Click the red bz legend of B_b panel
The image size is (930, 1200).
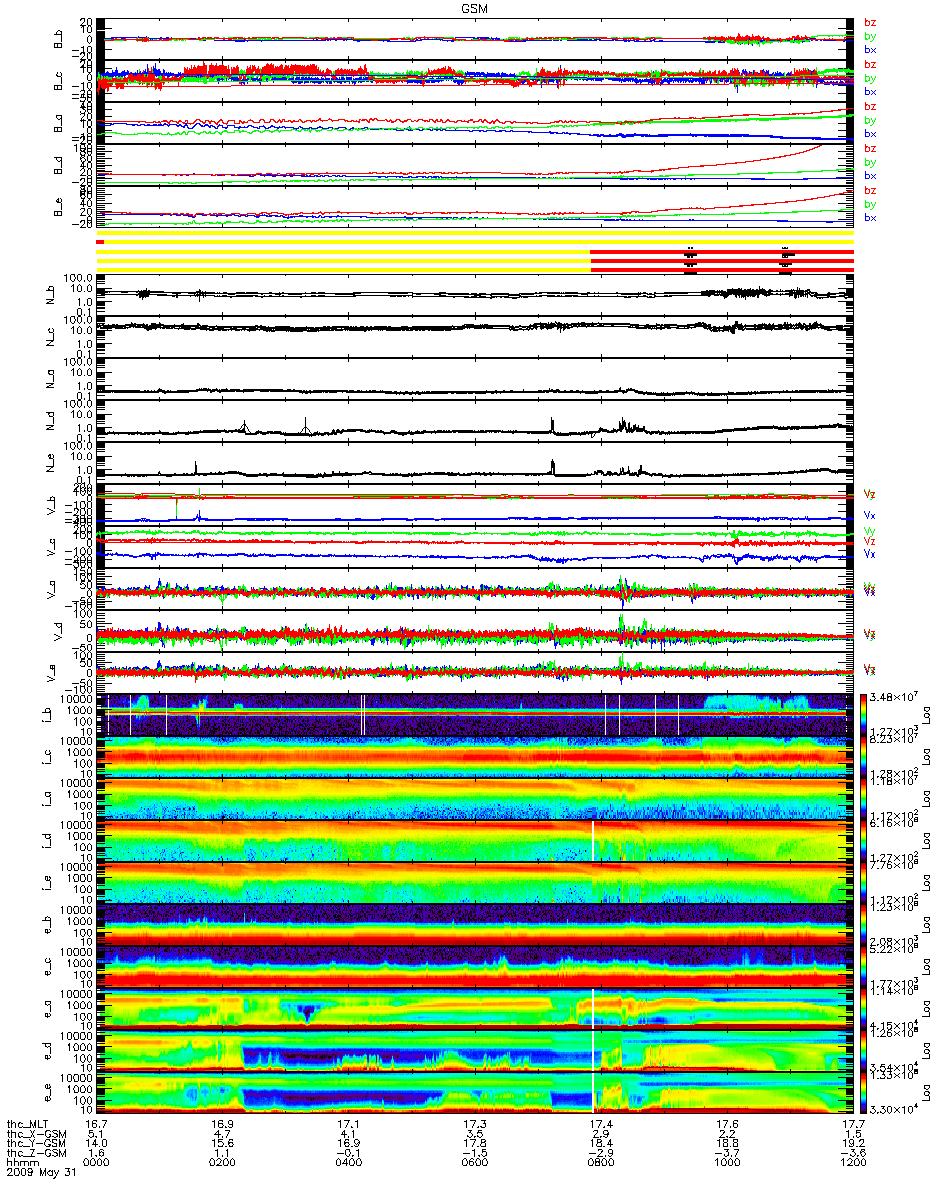(x=870, y=22)
